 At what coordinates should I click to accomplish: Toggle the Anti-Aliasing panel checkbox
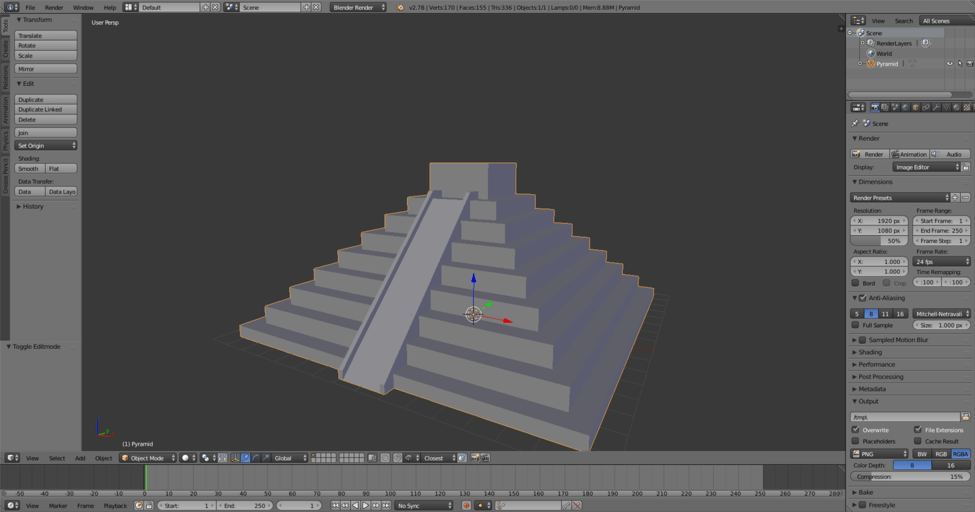(x=862, y=298)
